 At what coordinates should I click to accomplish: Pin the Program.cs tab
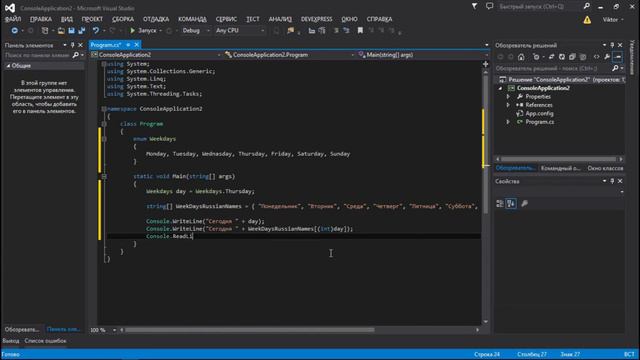pos(128,45)
